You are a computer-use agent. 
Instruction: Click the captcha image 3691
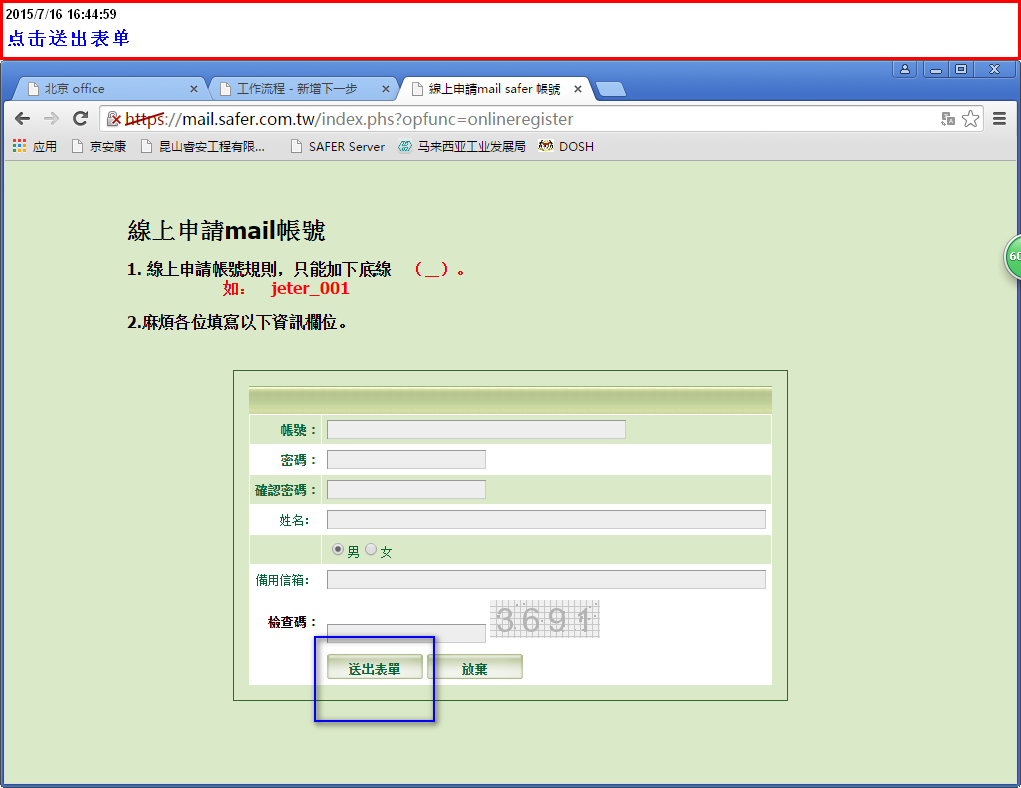[x=544, y=620]
